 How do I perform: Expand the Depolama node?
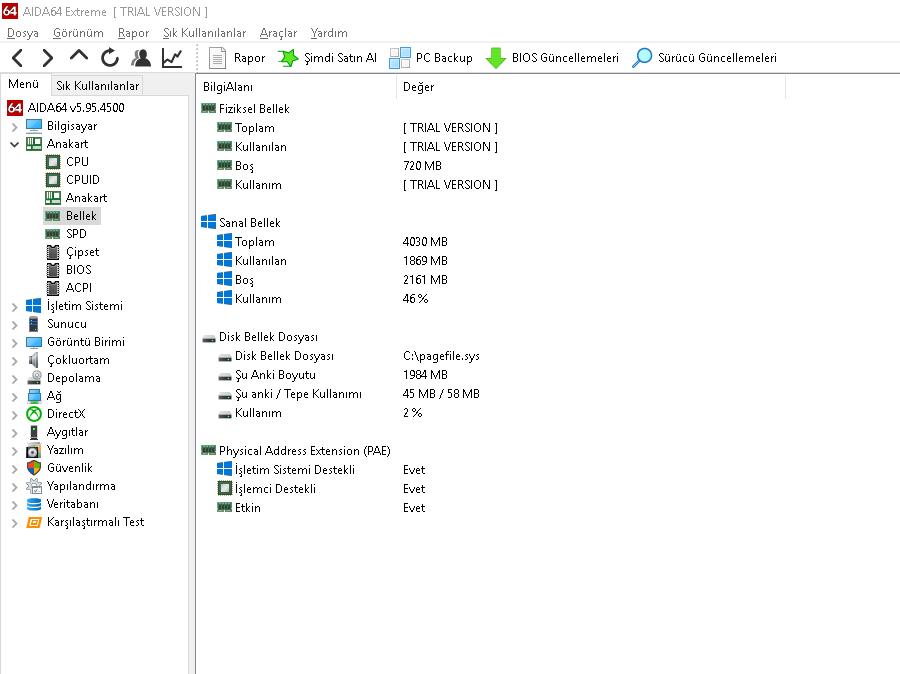(15, 378)
